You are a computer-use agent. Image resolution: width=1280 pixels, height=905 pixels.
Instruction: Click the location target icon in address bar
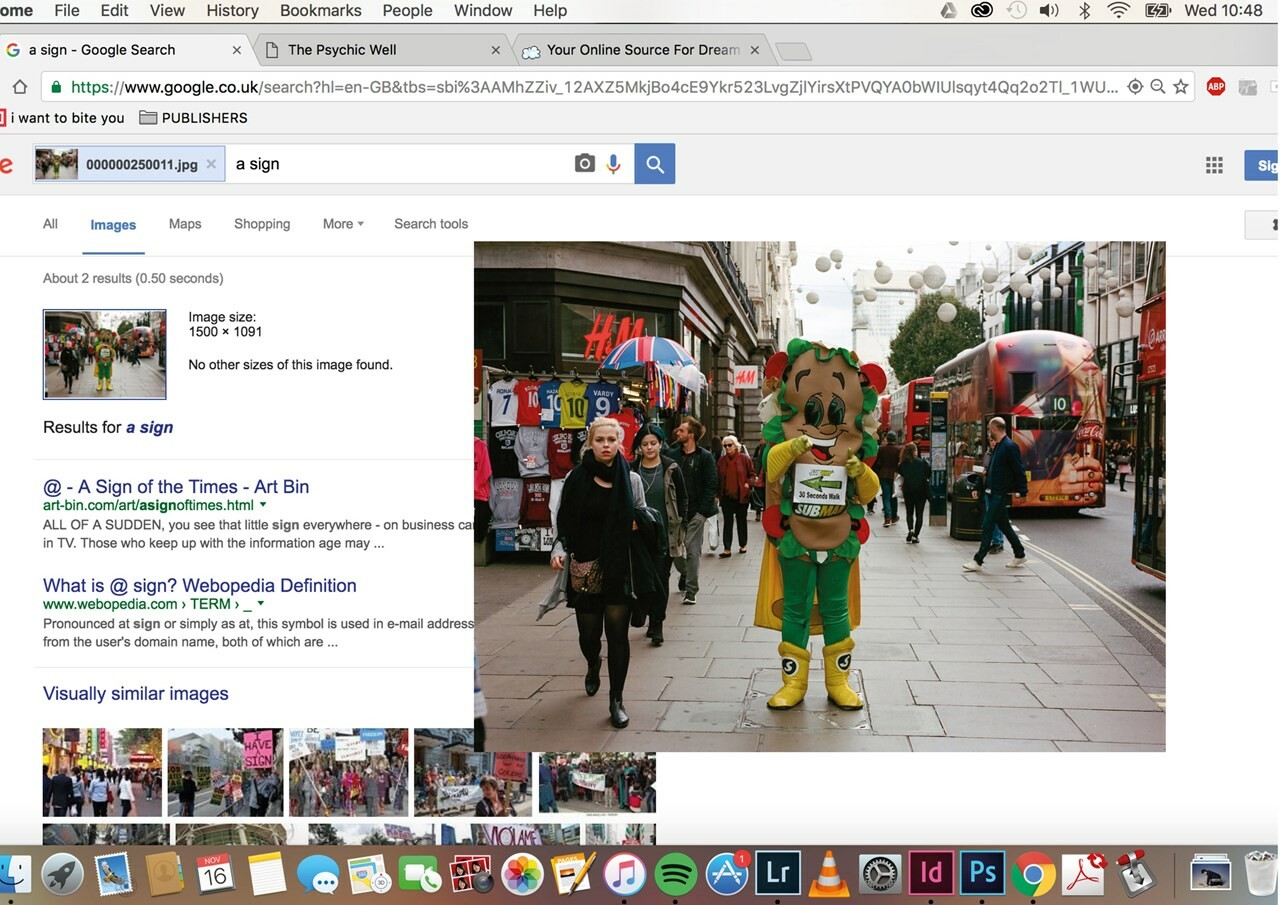1135,87
